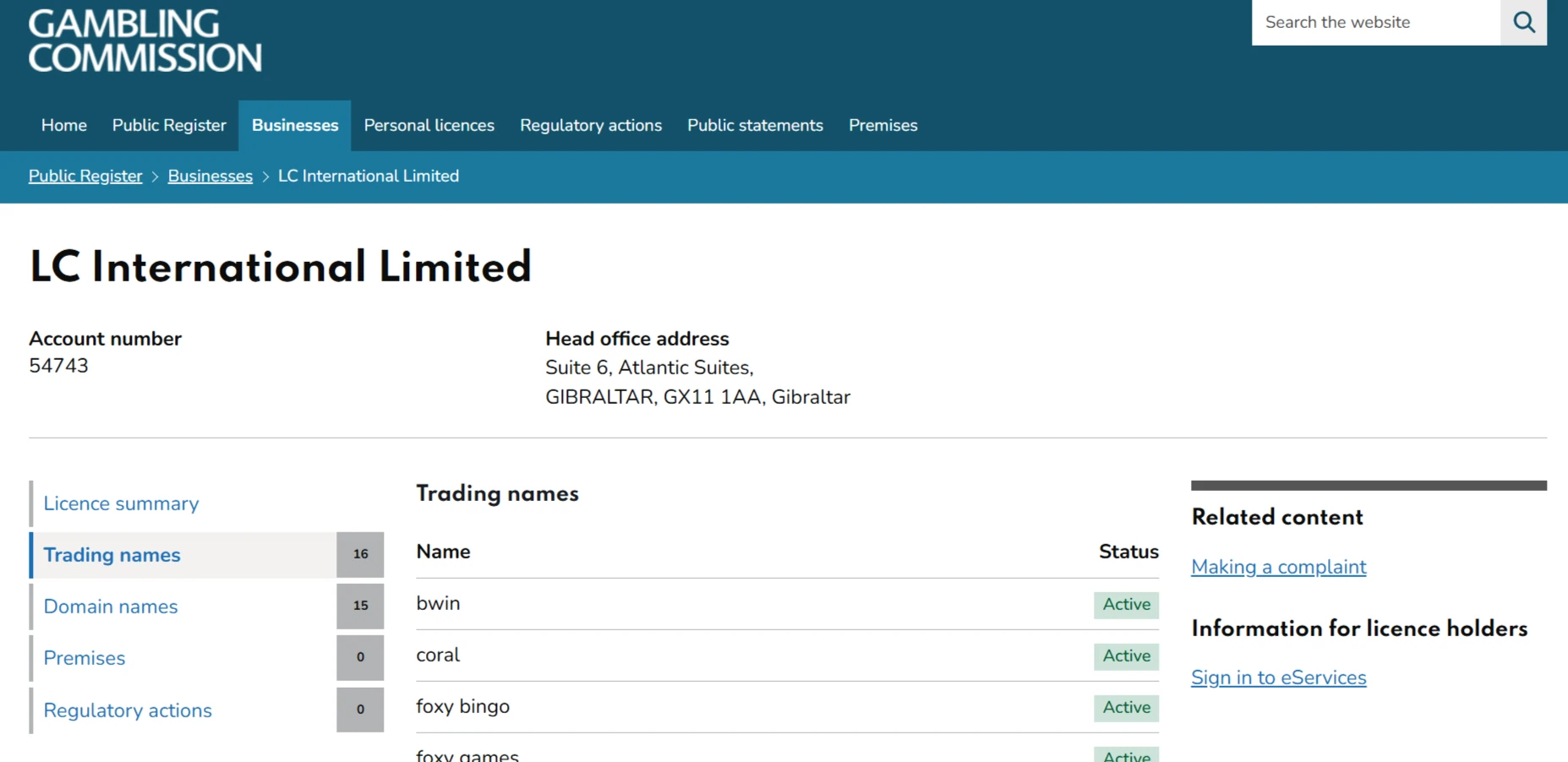Click the 16 count badge for Trading names
This screenshot has height=762, width=1568.
tap(360, 555)
